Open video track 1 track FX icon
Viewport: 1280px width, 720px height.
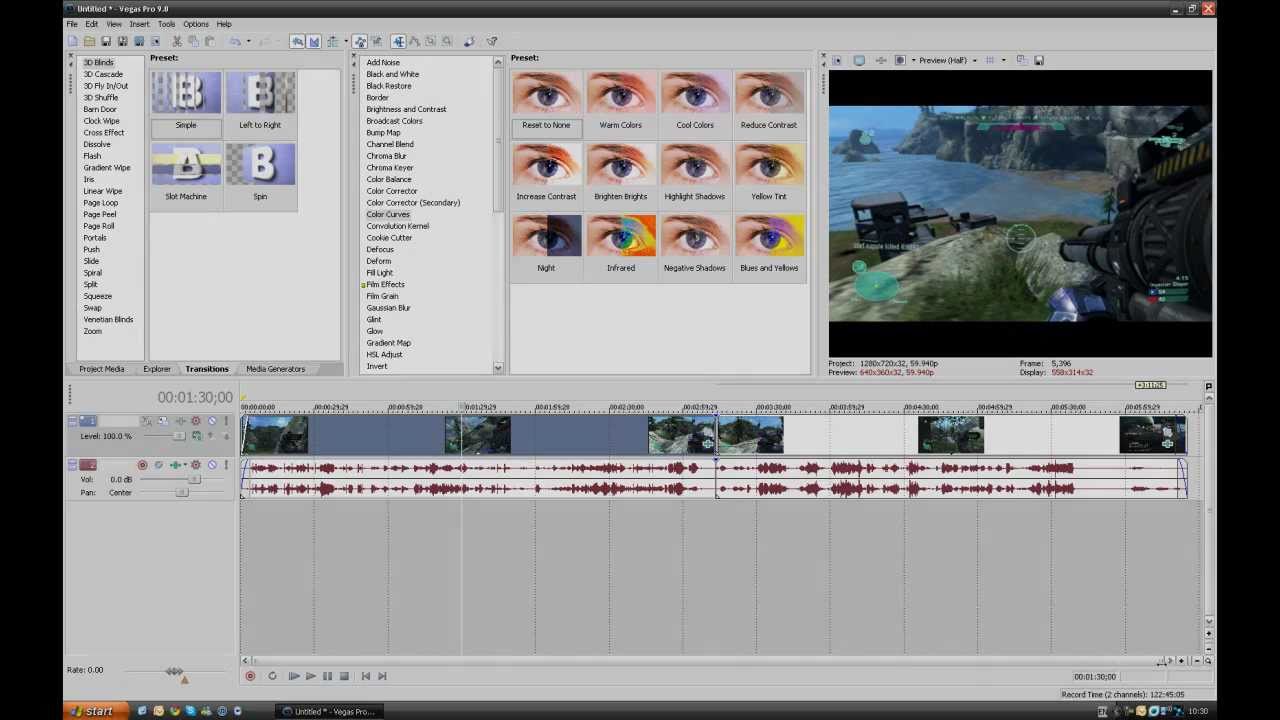181,421
